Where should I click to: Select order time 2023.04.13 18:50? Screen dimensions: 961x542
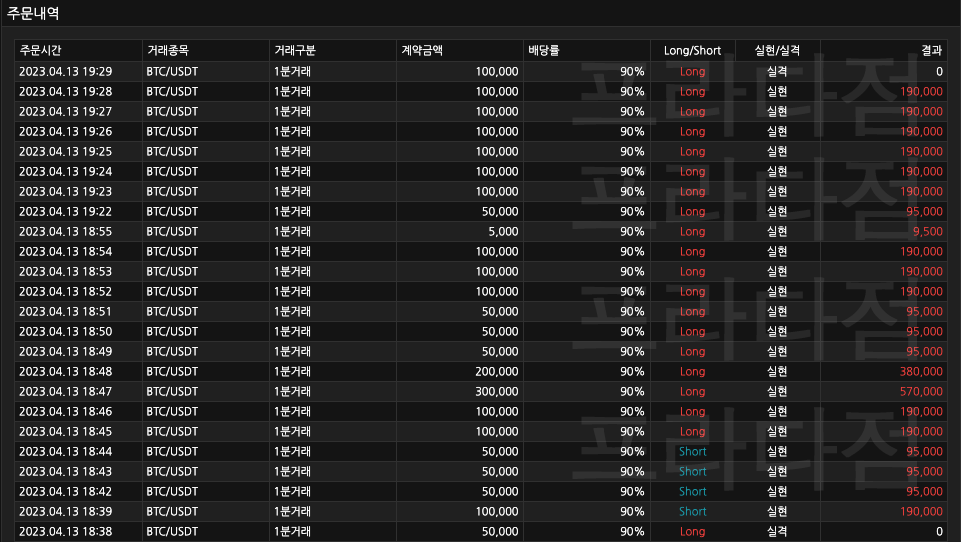[66, 332]
